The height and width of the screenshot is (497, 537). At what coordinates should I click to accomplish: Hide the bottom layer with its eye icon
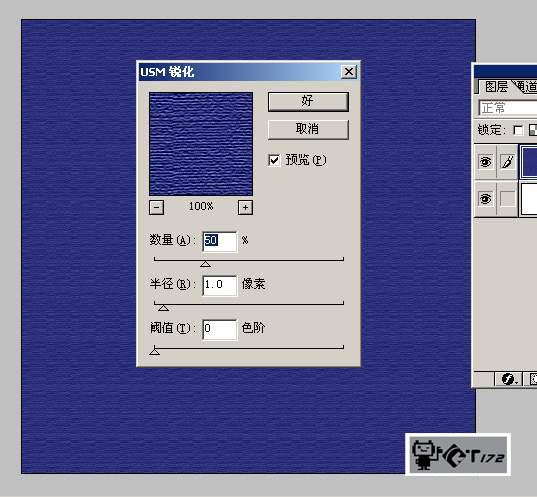point(485,199)
